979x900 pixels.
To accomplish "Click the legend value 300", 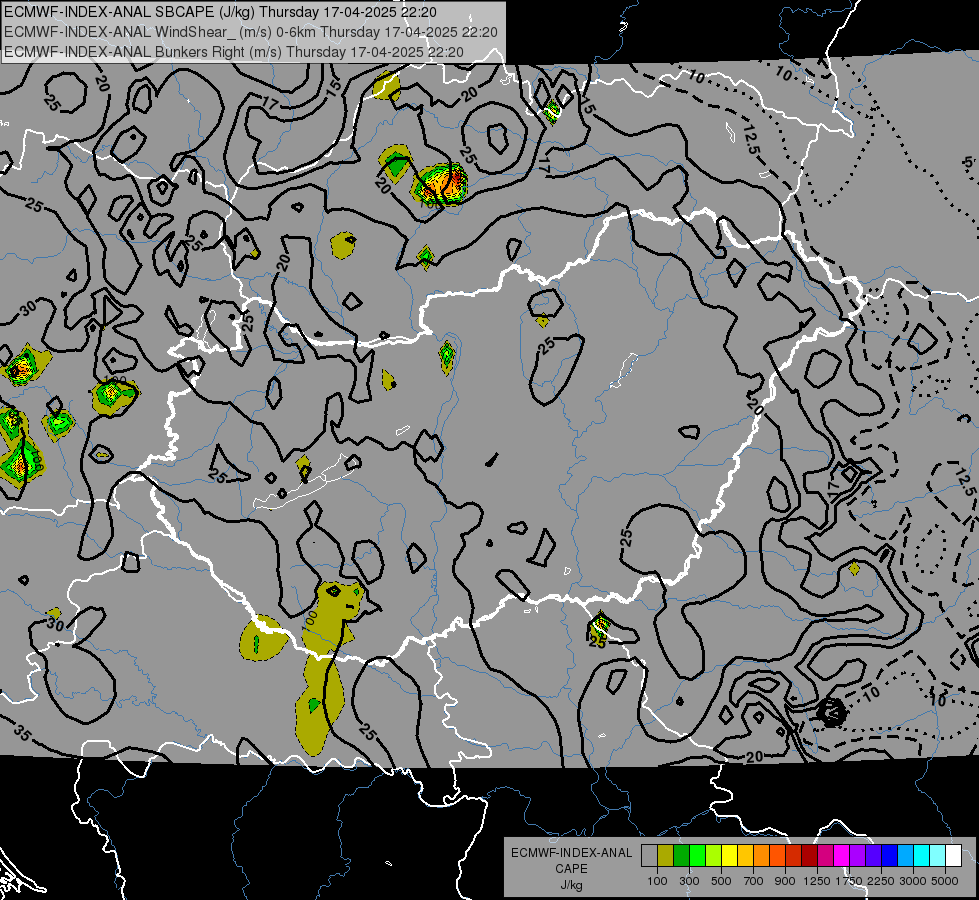I will tap(689, 881).
